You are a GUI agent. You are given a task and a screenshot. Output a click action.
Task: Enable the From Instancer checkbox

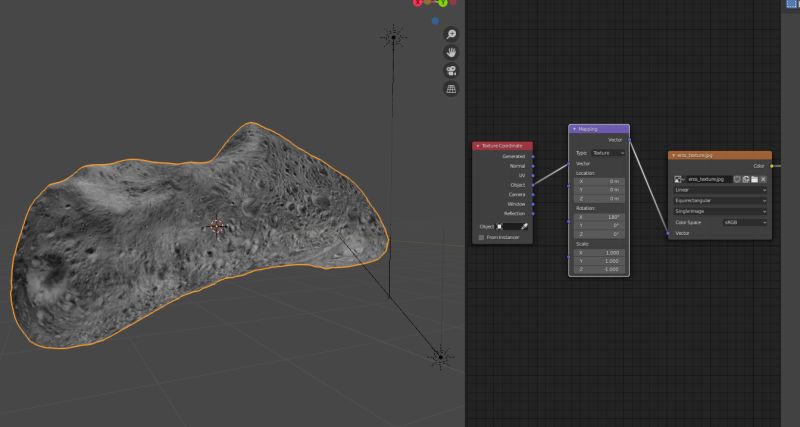pos(481,238)
